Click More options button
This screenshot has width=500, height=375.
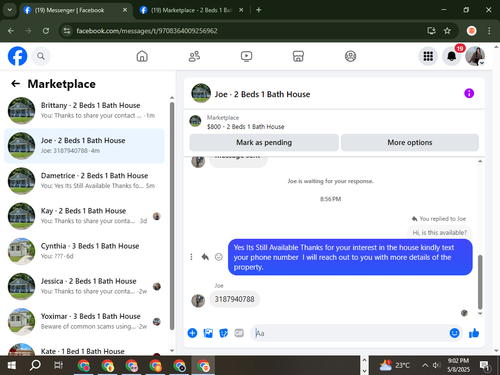[x=410, y=143]
